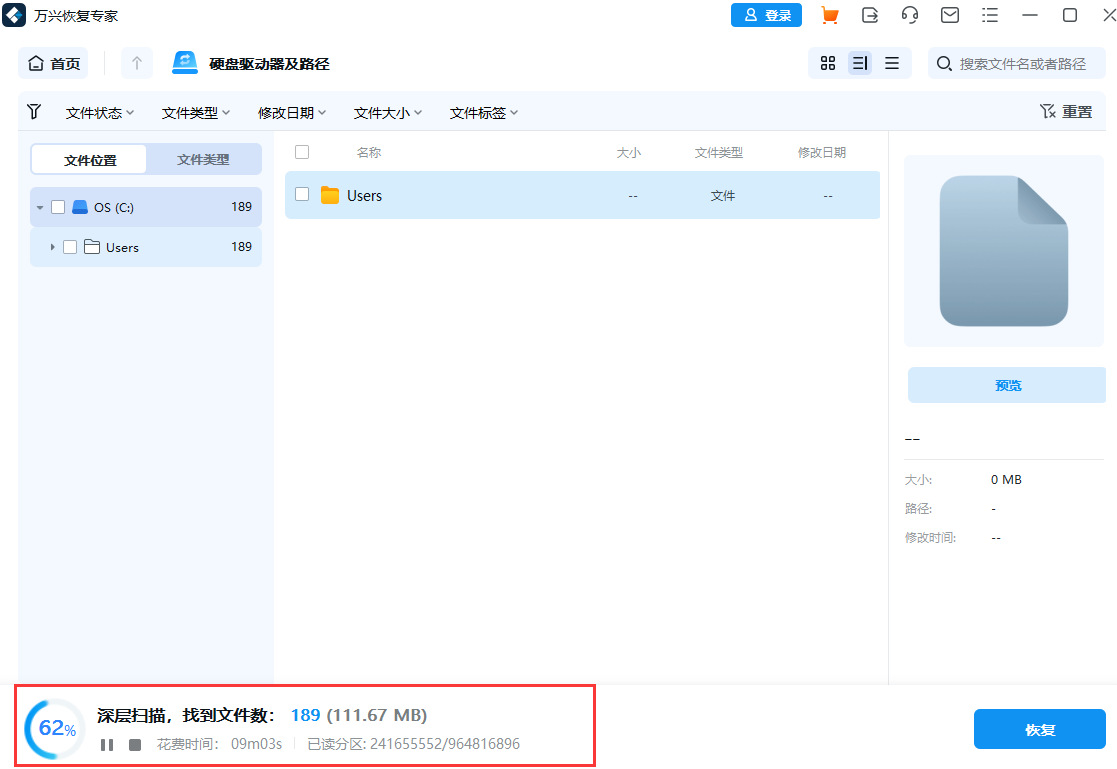Image resolution: width=1117 pixels, height=769 pixels.
Task: Open the 文件类型 filter dropdown
Action: [x=196, y=112]
